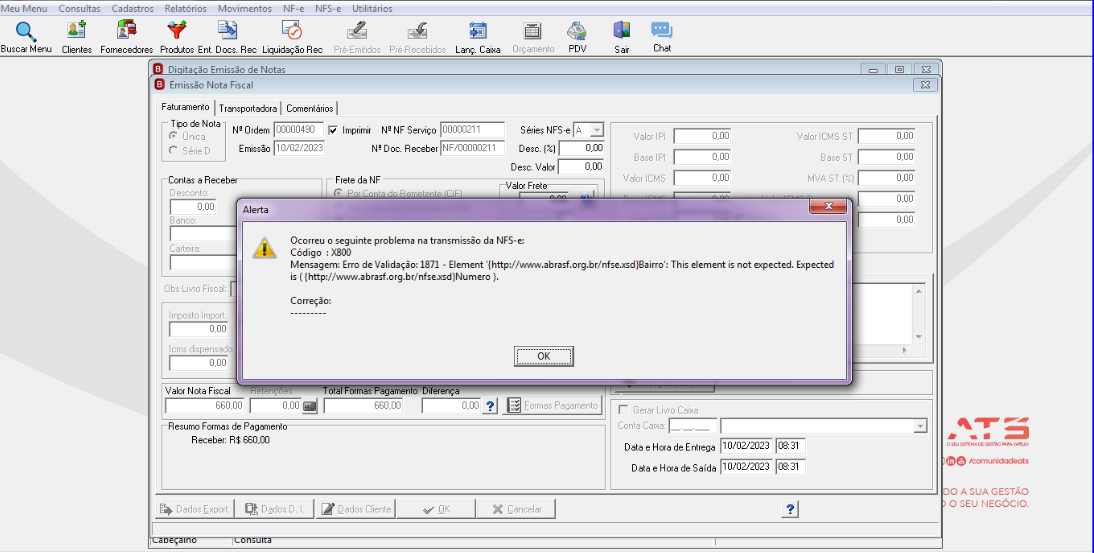Open Ent. Docs. Rec toolbar icon
The width and height of the screenshot is (1094, 553).
(x=227, y=38)
